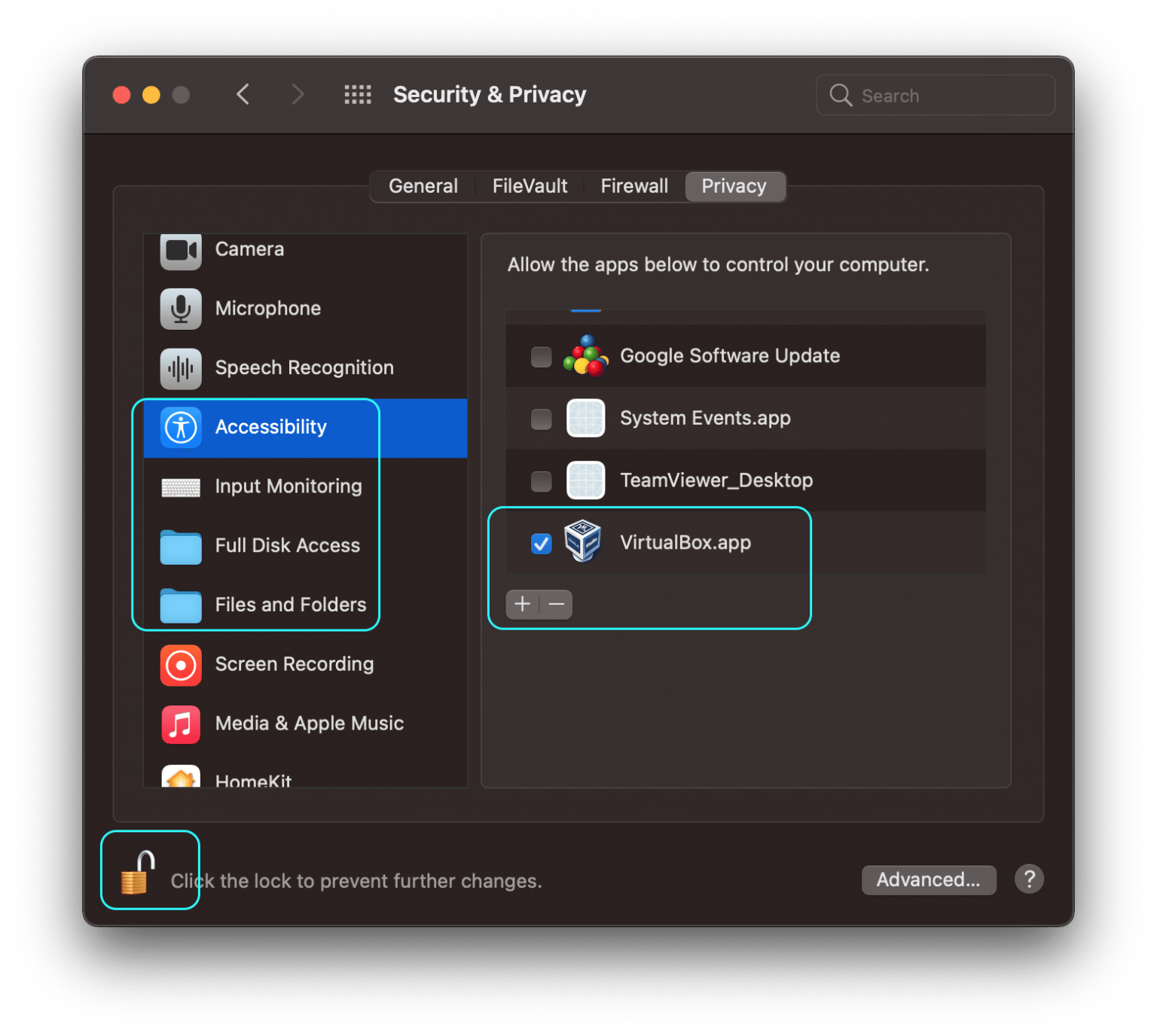
Task: Close window with the red button
Action: coord(122,95)
